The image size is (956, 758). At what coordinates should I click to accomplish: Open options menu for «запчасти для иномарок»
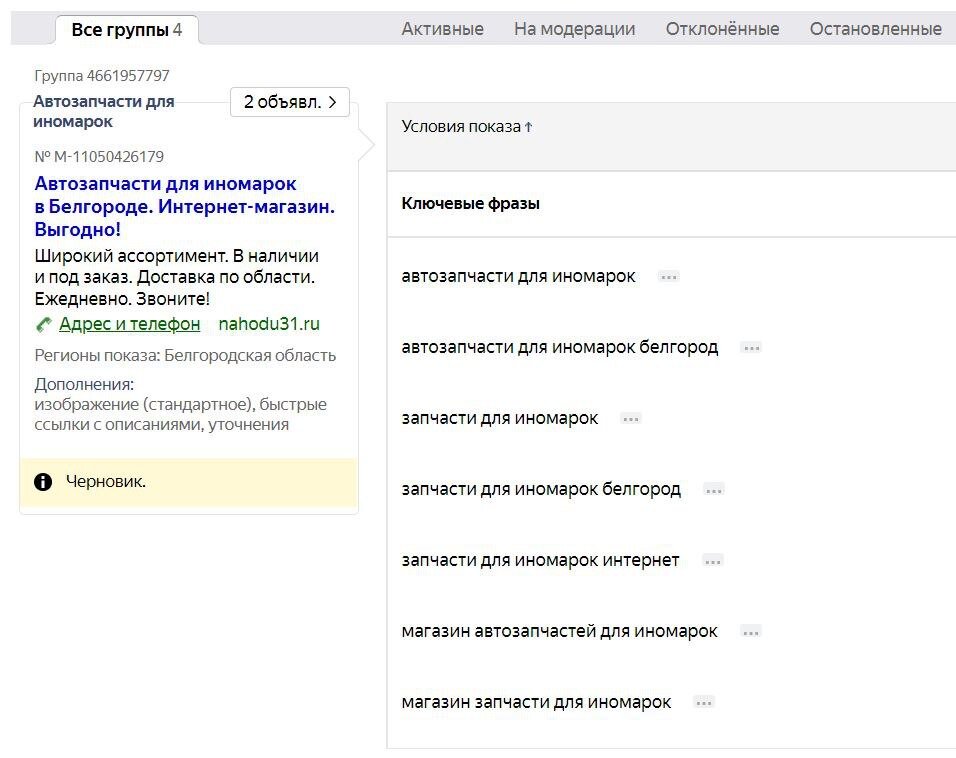(x=631, y=419)
